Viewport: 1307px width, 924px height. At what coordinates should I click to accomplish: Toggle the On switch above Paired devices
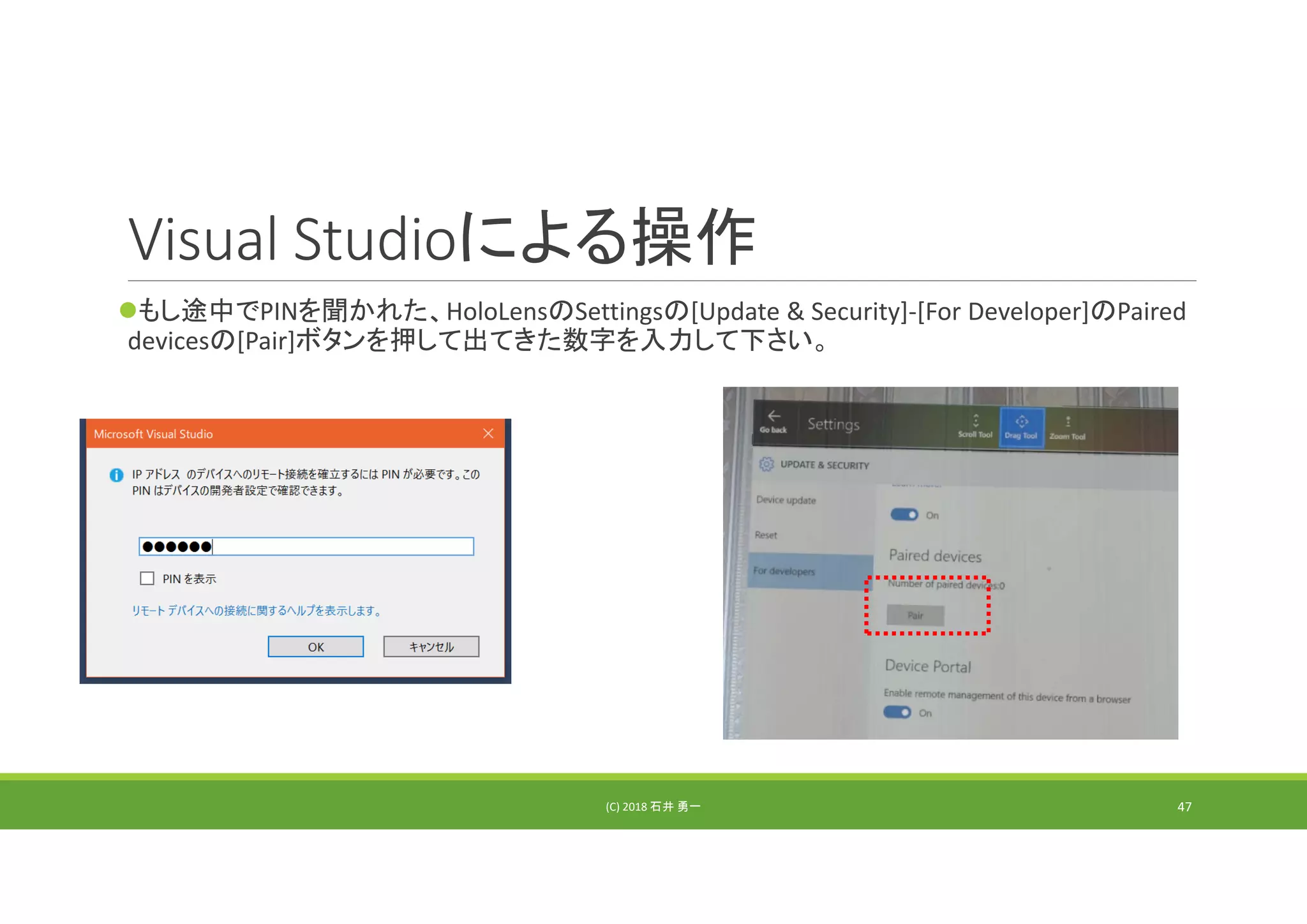(904, 514)
